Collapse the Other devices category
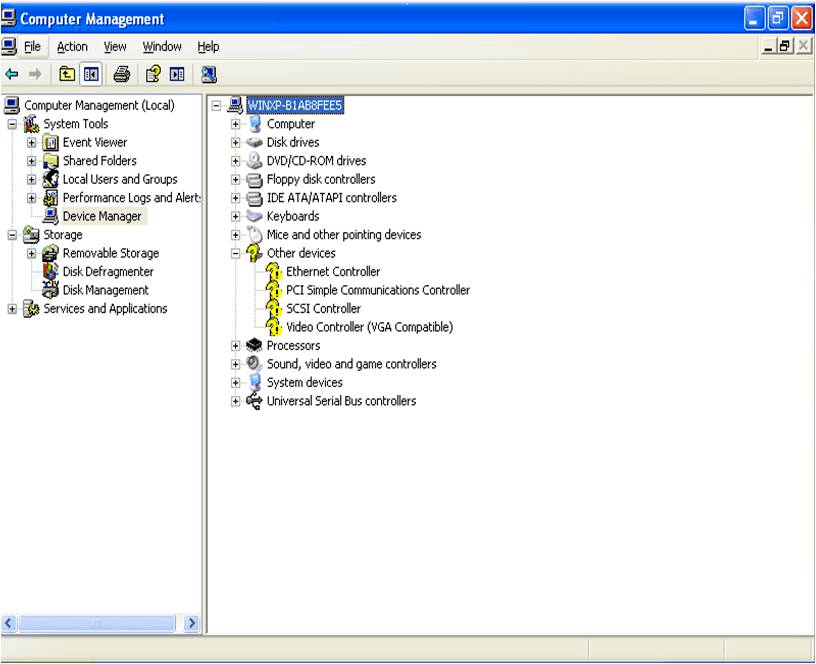This screenshot has height=664, width=816. point(236,254)
